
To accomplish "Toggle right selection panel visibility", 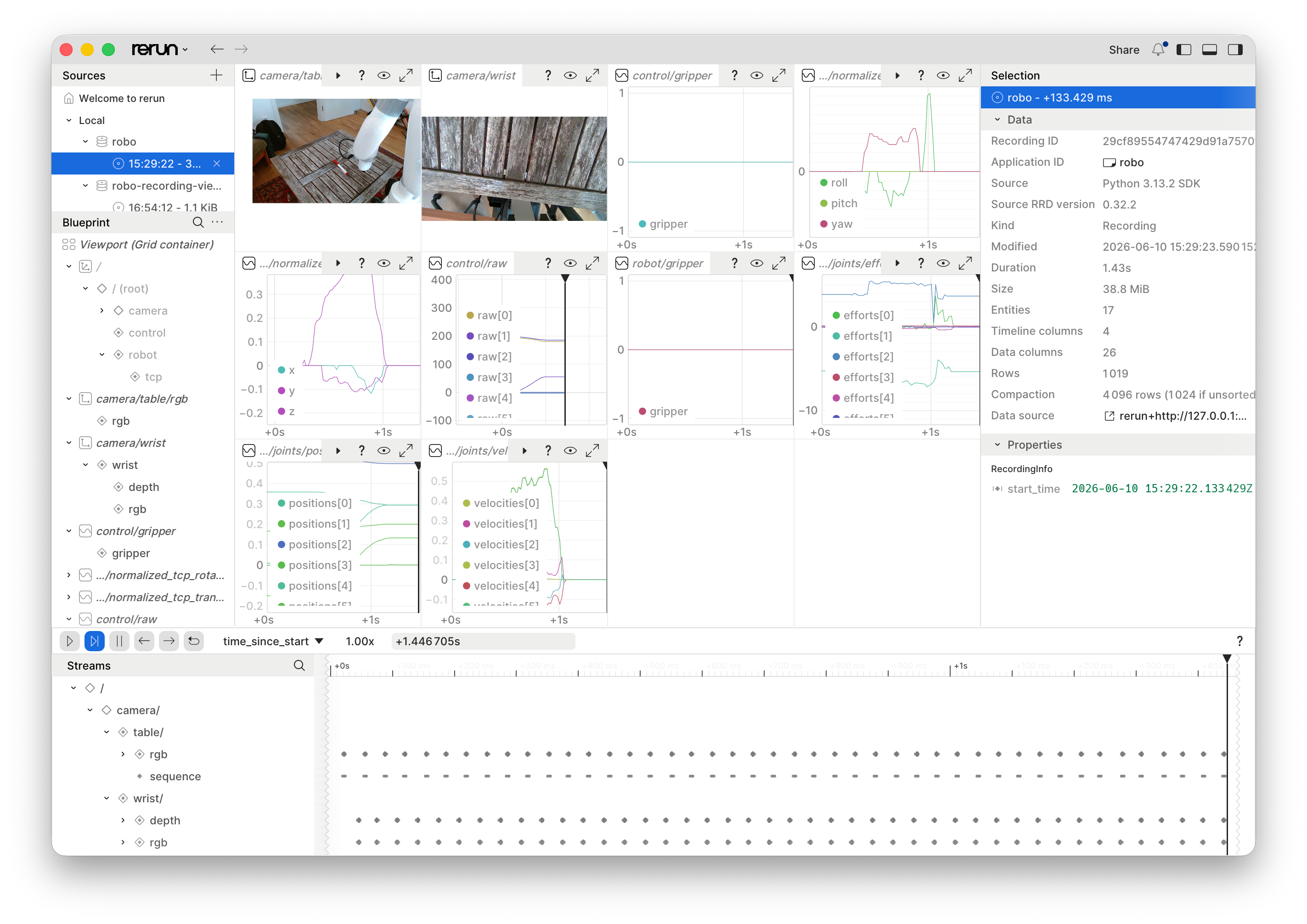I will click(1235, 50).
